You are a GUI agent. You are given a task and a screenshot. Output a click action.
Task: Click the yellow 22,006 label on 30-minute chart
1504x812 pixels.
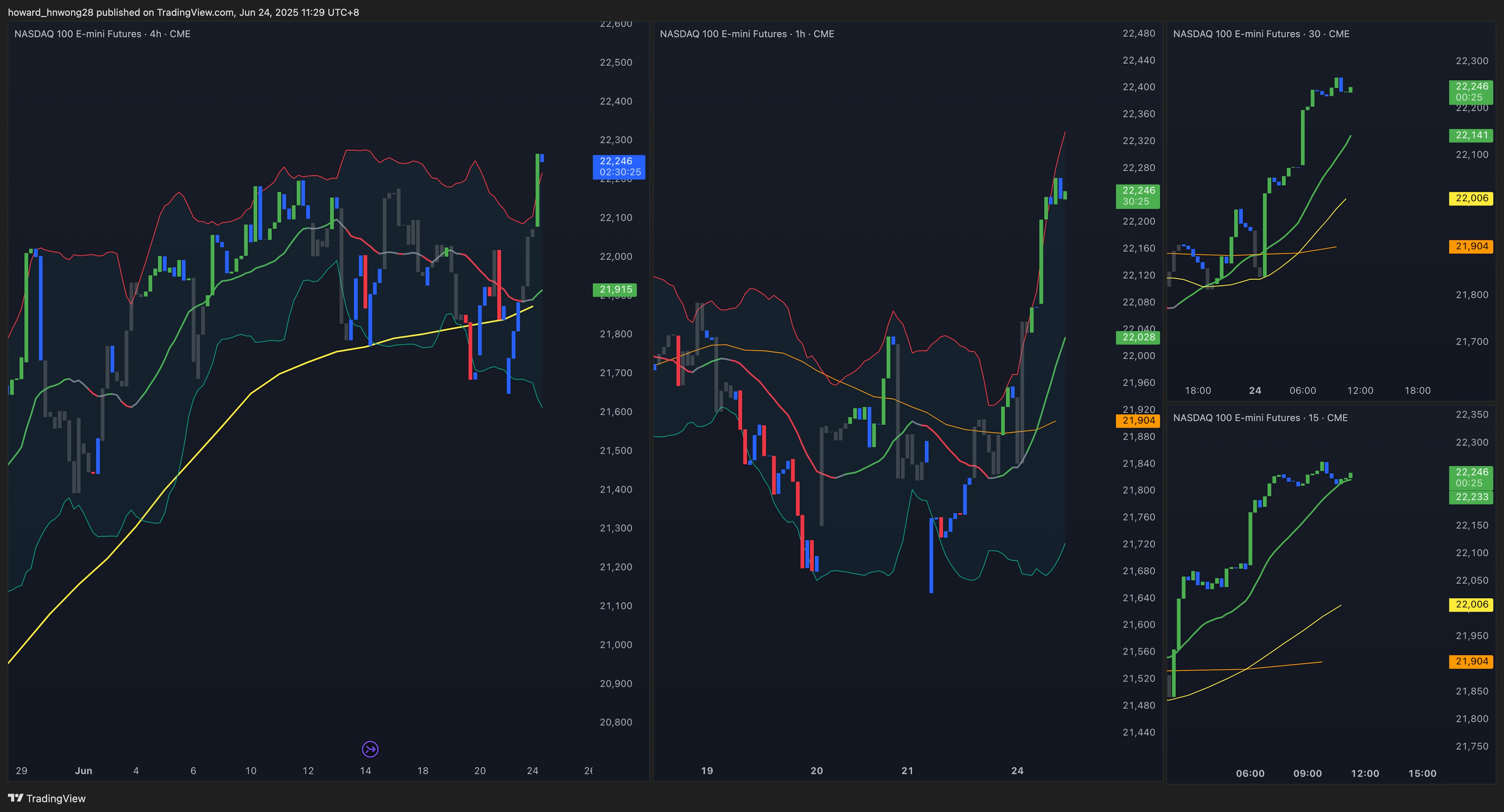[1471, 198]
